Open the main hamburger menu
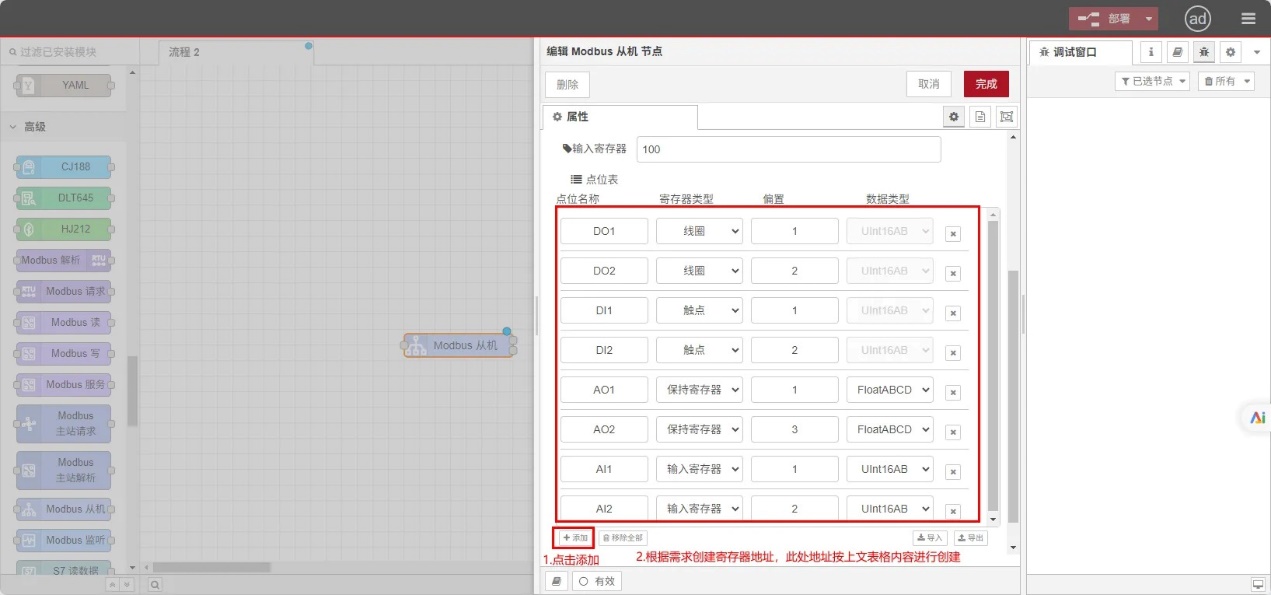Viewport: 1271px width, 595px height. coord(1246,17)
